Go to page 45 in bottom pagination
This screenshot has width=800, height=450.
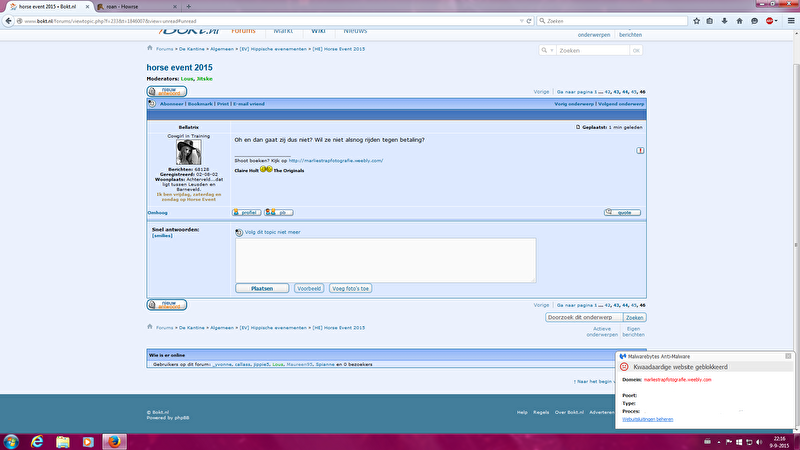634,304
